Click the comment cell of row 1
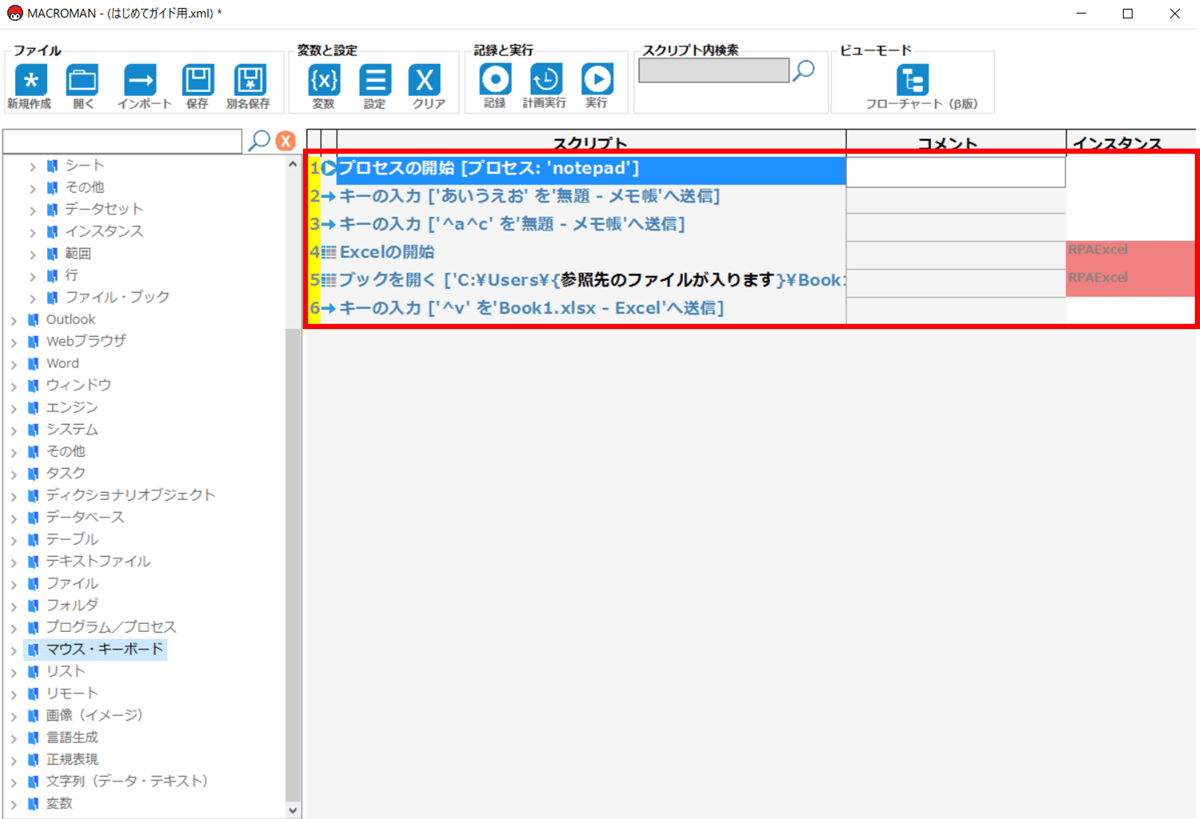Screen dimensions: 1200x819 pyautogui.click(x=956, y=172)
